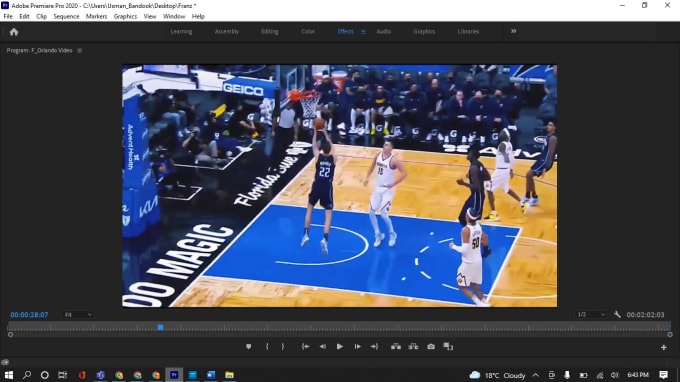The image size is (680, 382).
Task: Open the volume control in tray
Action: coord(615,375)
